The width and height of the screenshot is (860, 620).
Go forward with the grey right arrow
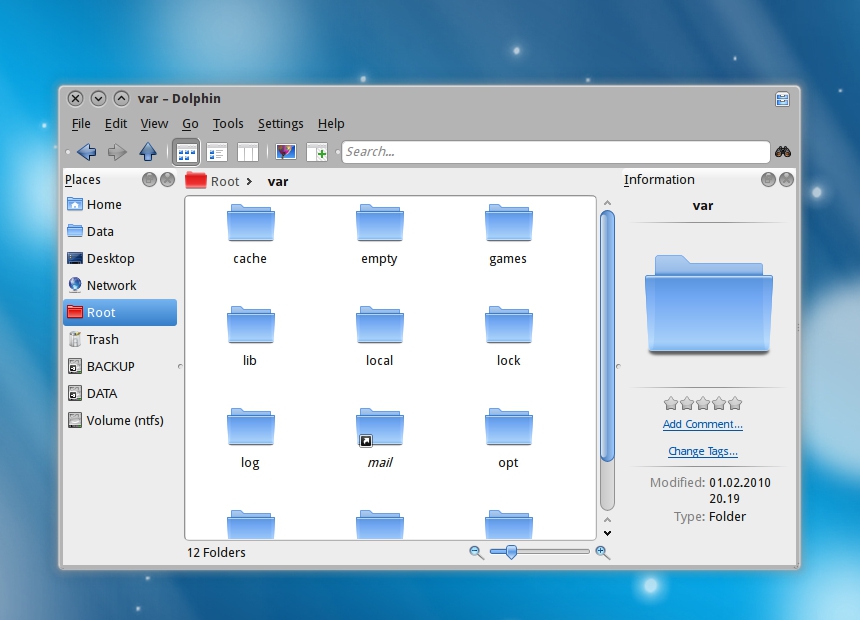117,152
